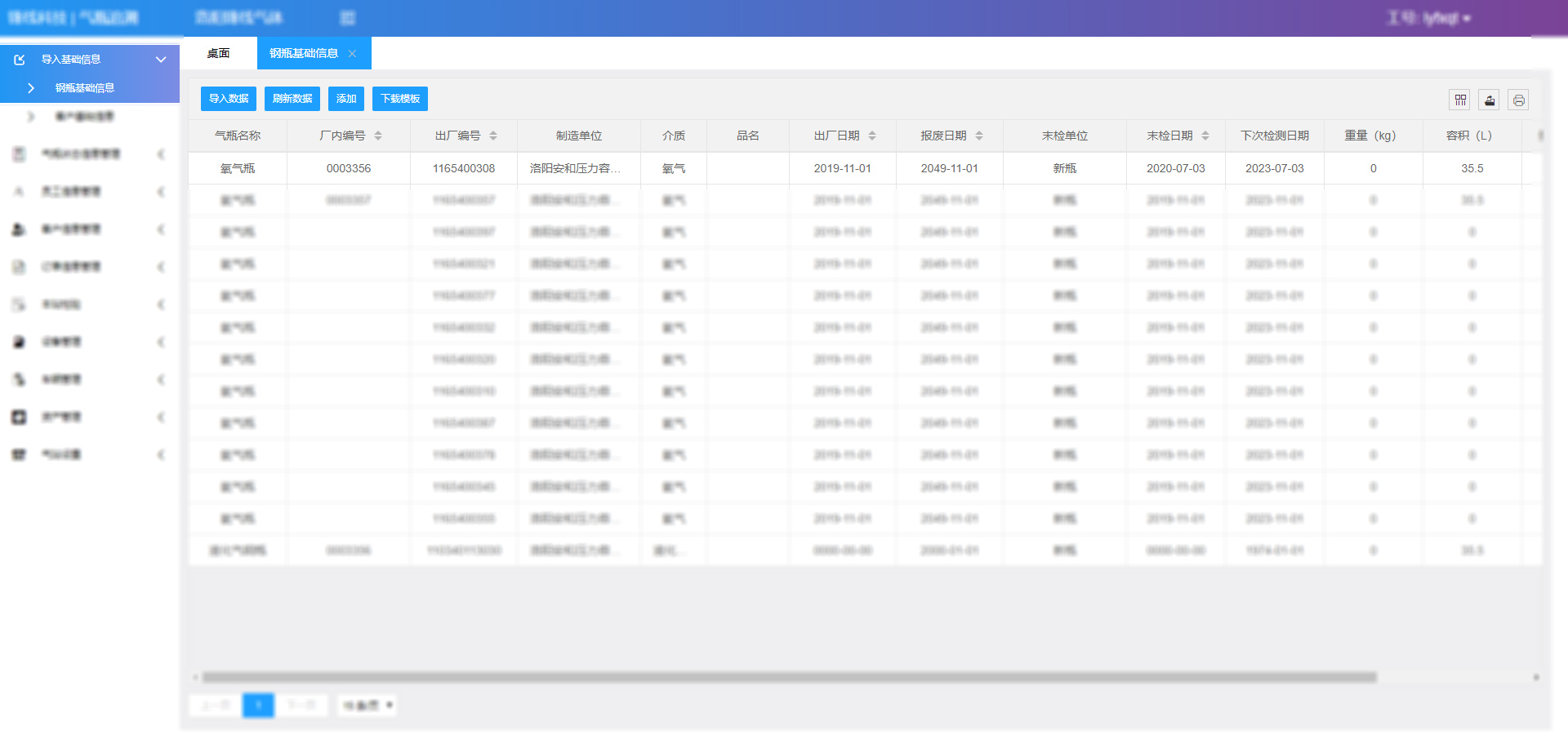
Task: Click the 下载模板 button
Action: (400, 99)
